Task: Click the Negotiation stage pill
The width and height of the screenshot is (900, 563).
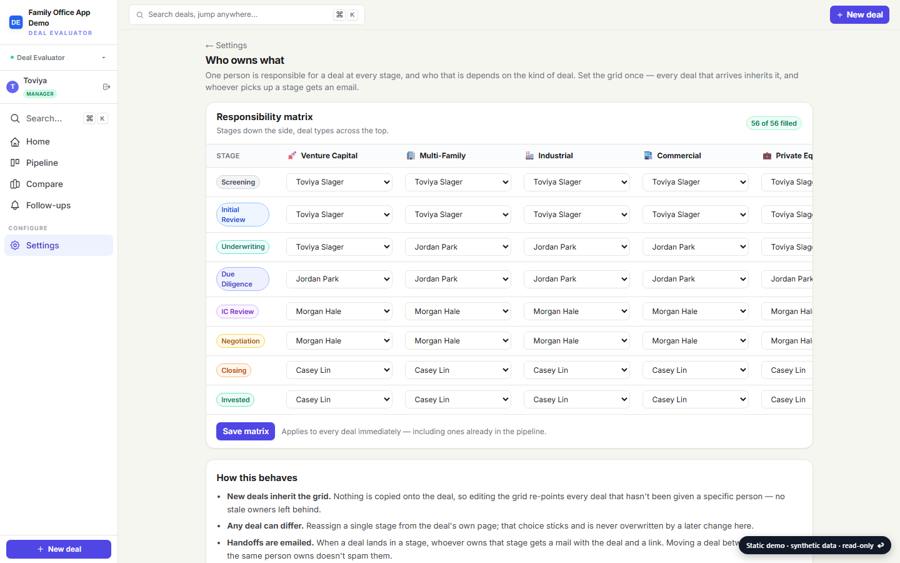Action: [240, 341]
